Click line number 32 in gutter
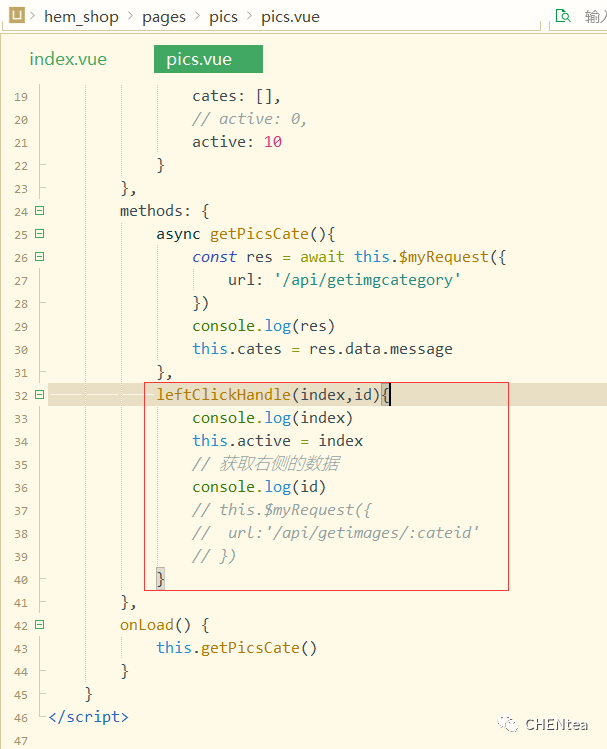The image size is (607, 749). pos(21,396)
